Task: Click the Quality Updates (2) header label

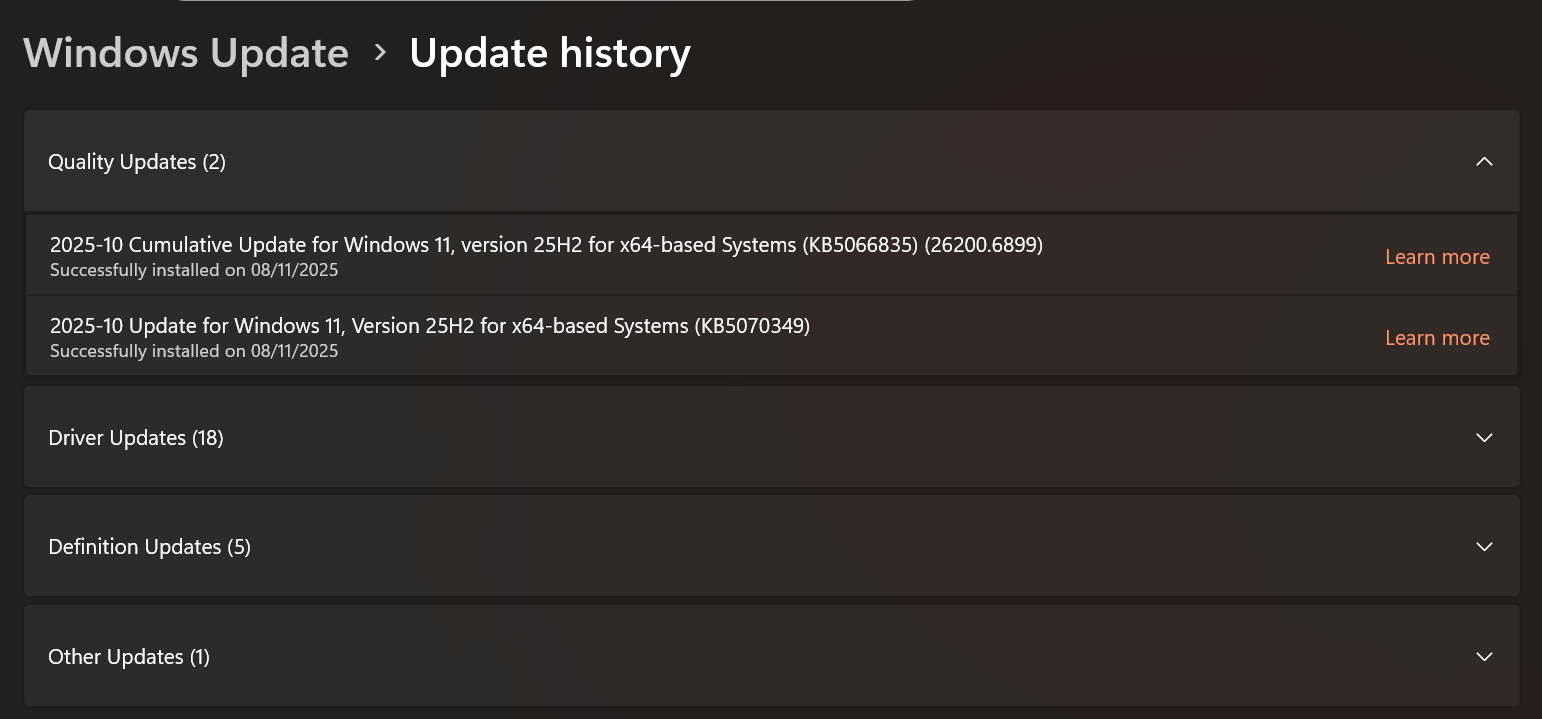Action: [137, 162]
